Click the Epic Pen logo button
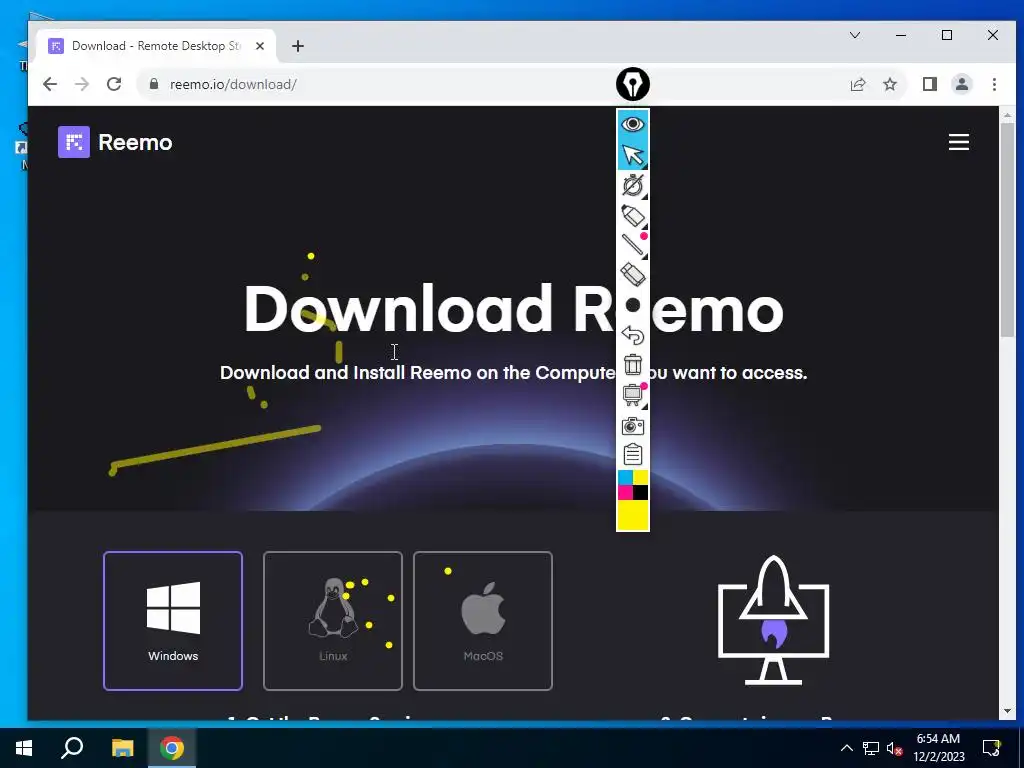1024x768 pixels. coord(633,84)
